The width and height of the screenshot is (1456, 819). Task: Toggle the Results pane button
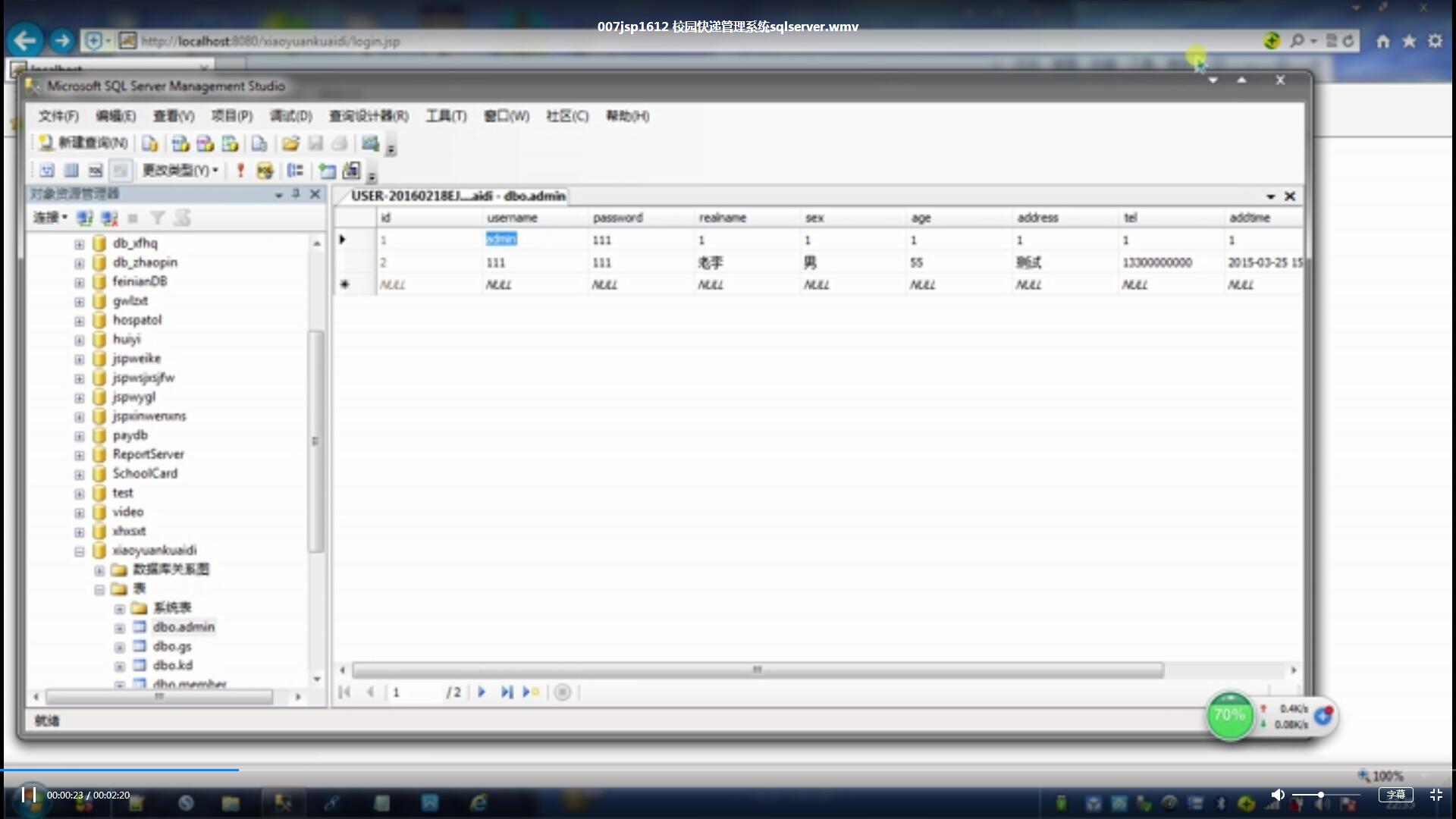pyautogui.click(x=121, y=171)
